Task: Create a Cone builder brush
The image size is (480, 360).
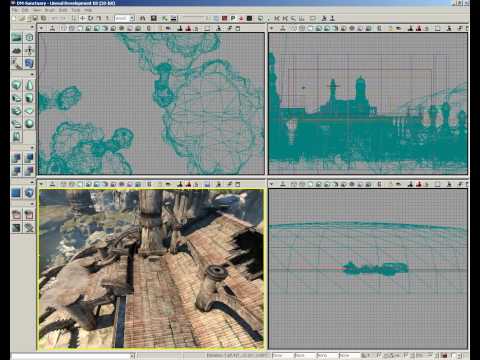Action: tap(29, 85)
